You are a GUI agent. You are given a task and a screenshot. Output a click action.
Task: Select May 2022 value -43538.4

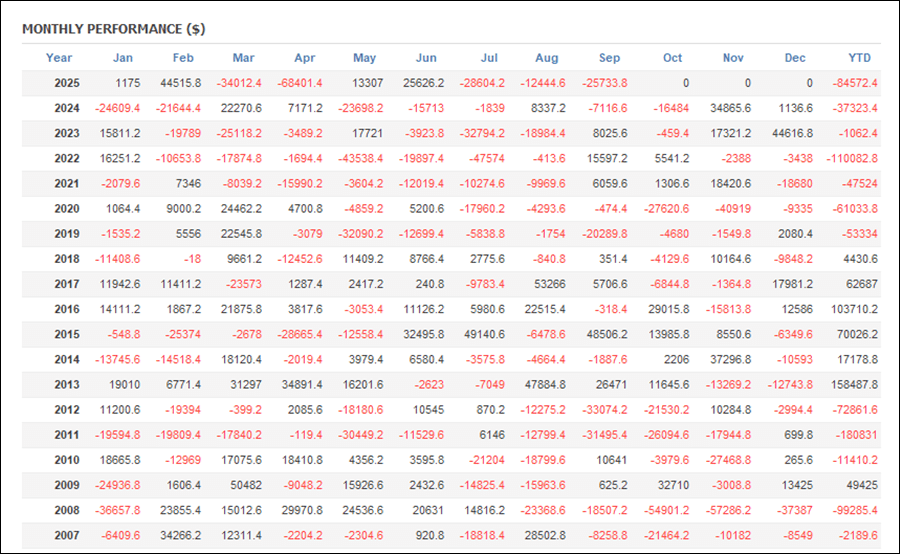361,158
